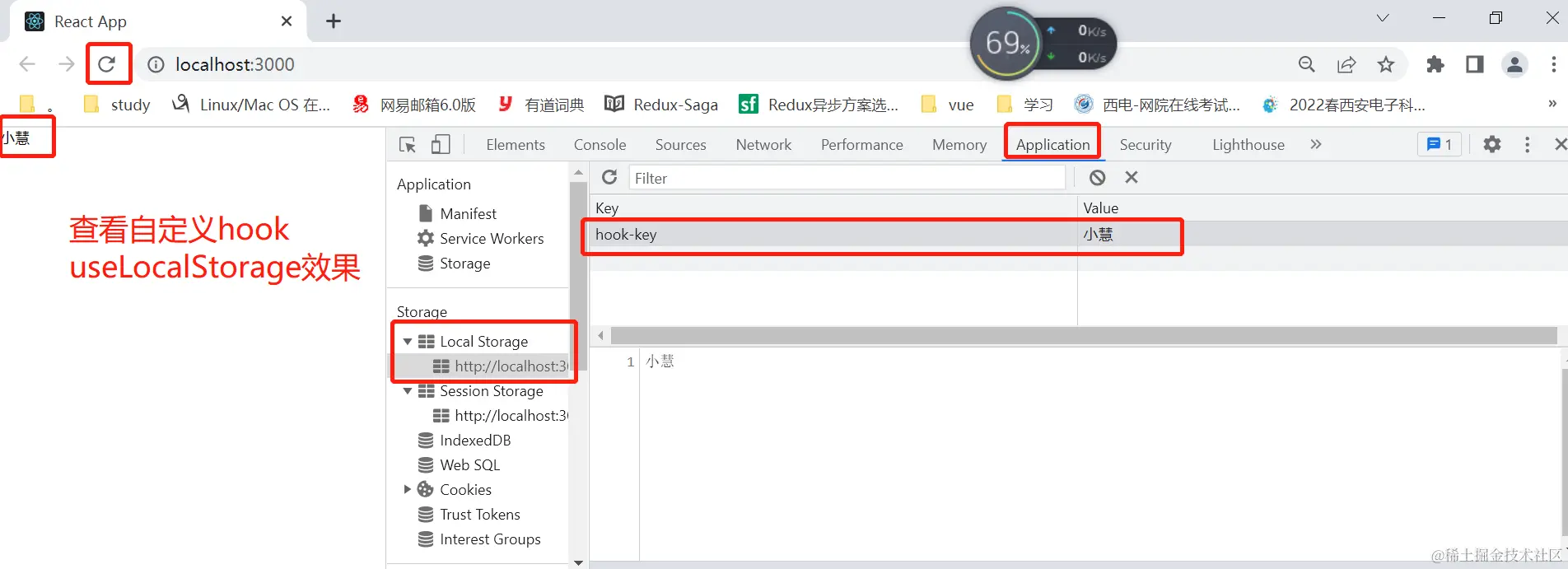
Task: Switch to the Console tab
Action: point(600,145)
